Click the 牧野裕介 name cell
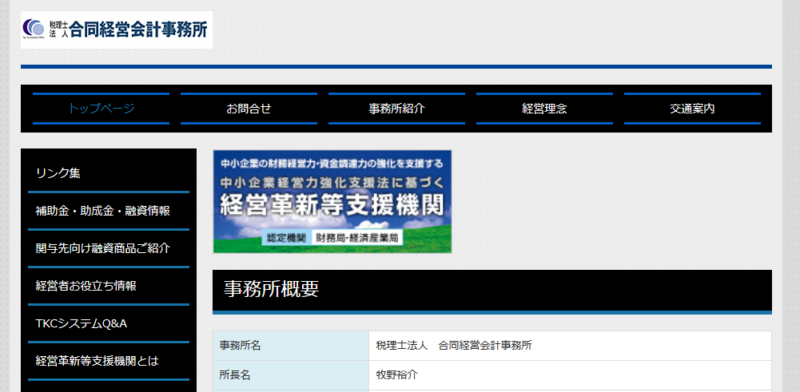The height and width of the screenshot is (392, 800). point(570,375)
